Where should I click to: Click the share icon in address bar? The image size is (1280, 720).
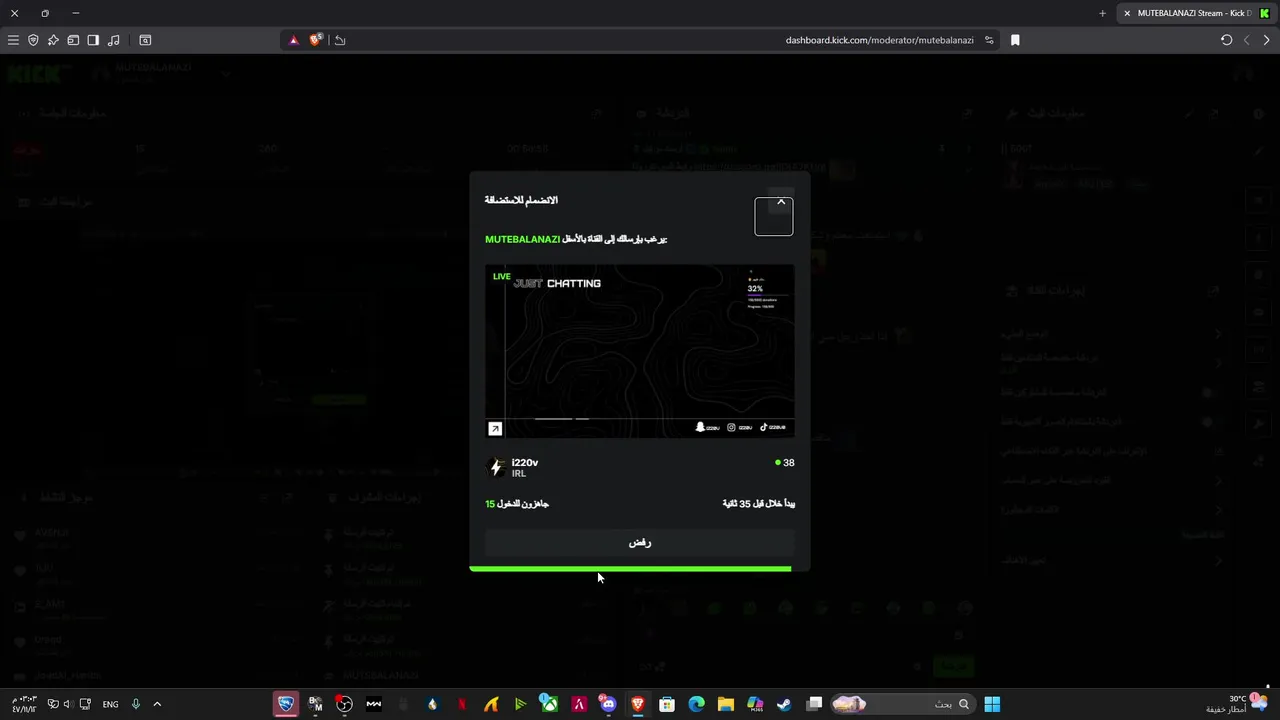point(340,40)
